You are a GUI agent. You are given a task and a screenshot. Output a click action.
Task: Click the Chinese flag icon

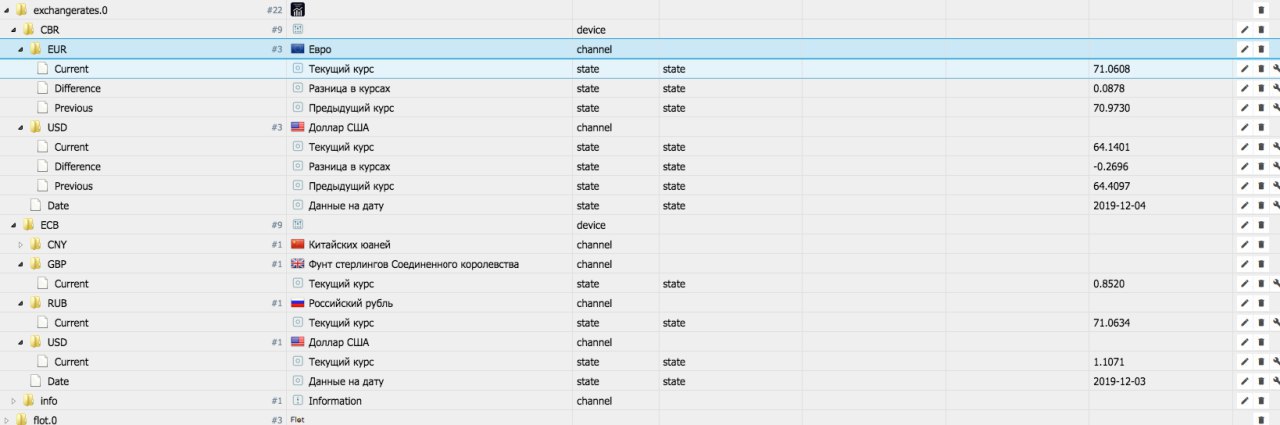(297, 244)
